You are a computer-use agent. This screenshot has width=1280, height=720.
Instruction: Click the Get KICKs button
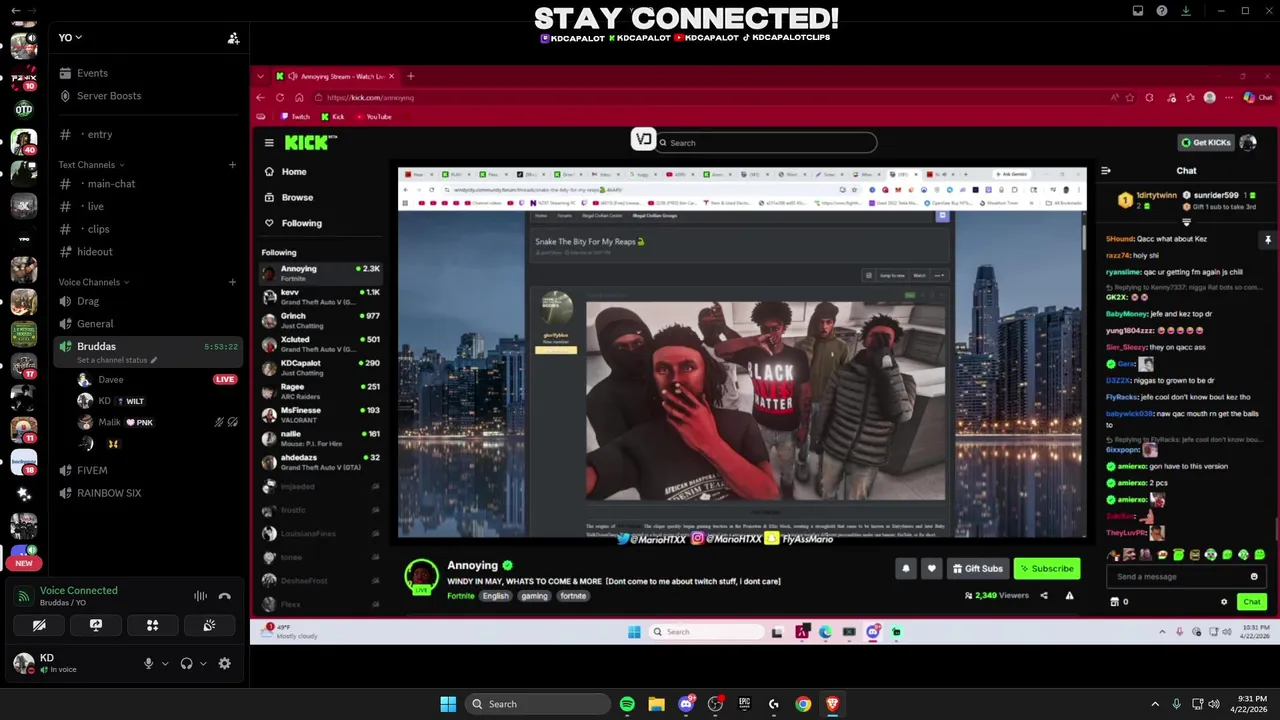click(1206, 143)
